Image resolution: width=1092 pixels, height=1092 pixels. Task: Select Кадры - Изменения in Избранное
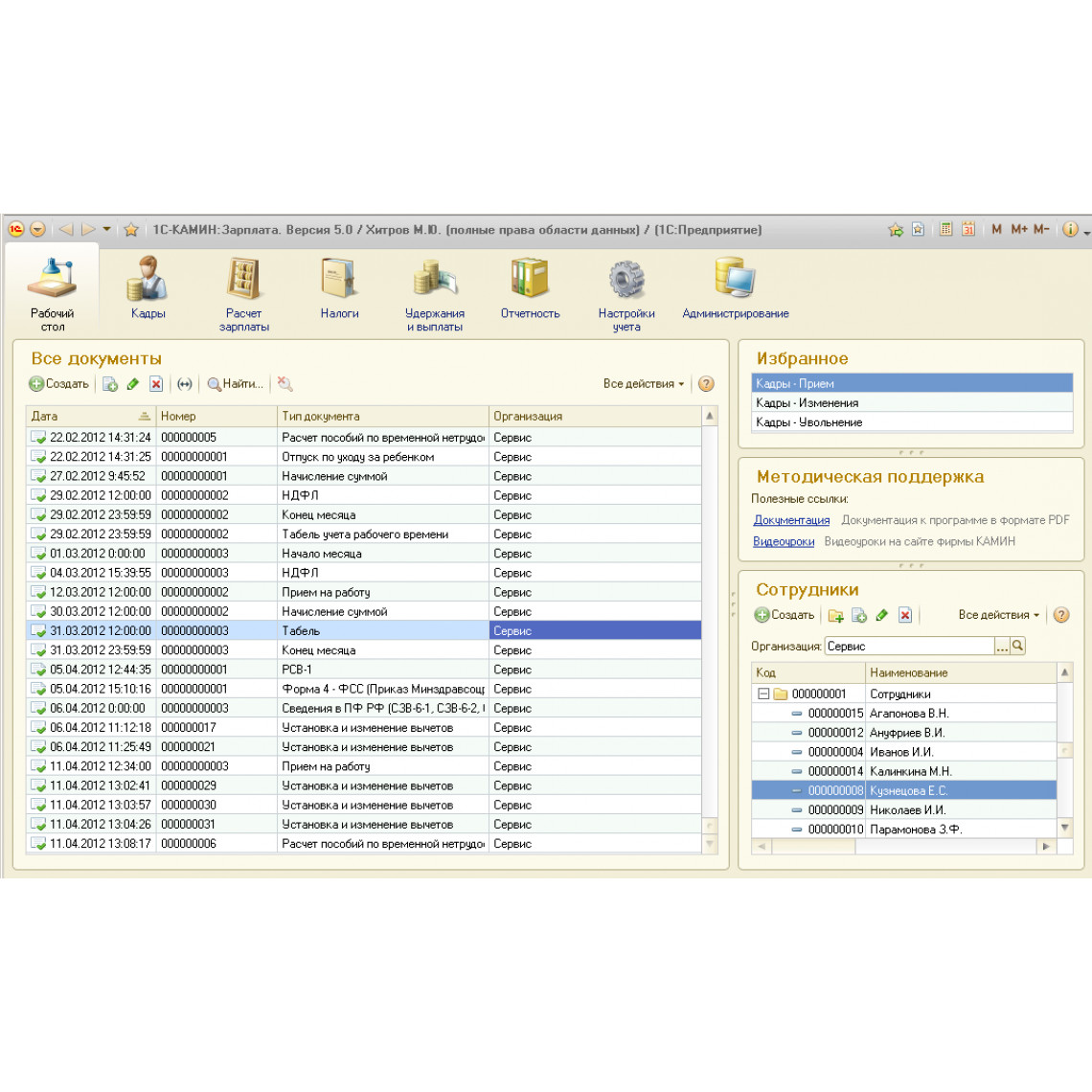912,402
